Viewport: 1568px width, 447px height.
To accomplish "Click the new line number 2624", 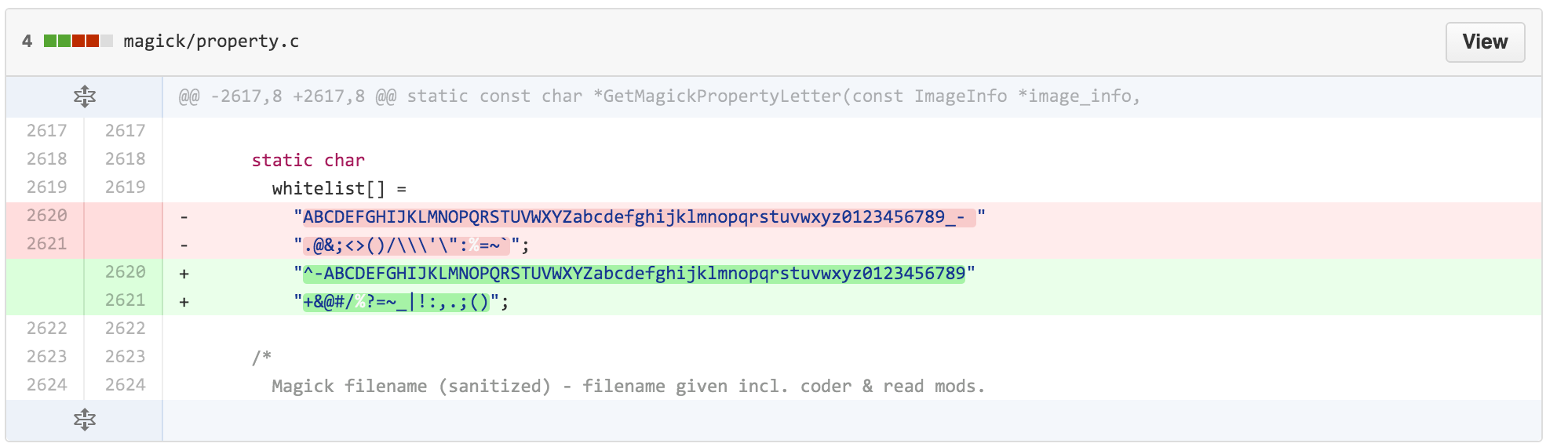I will click(125, 385).
